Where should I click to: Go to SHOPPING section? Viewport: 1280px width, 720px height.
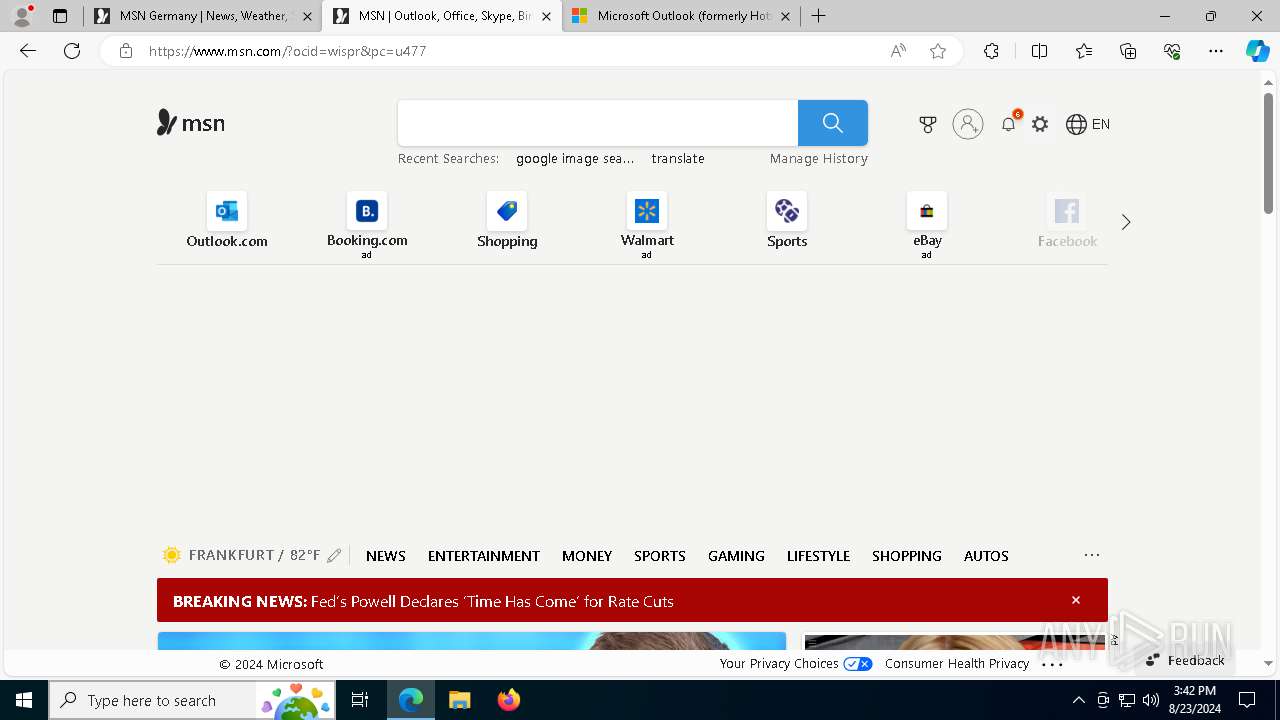pos(907,556)
